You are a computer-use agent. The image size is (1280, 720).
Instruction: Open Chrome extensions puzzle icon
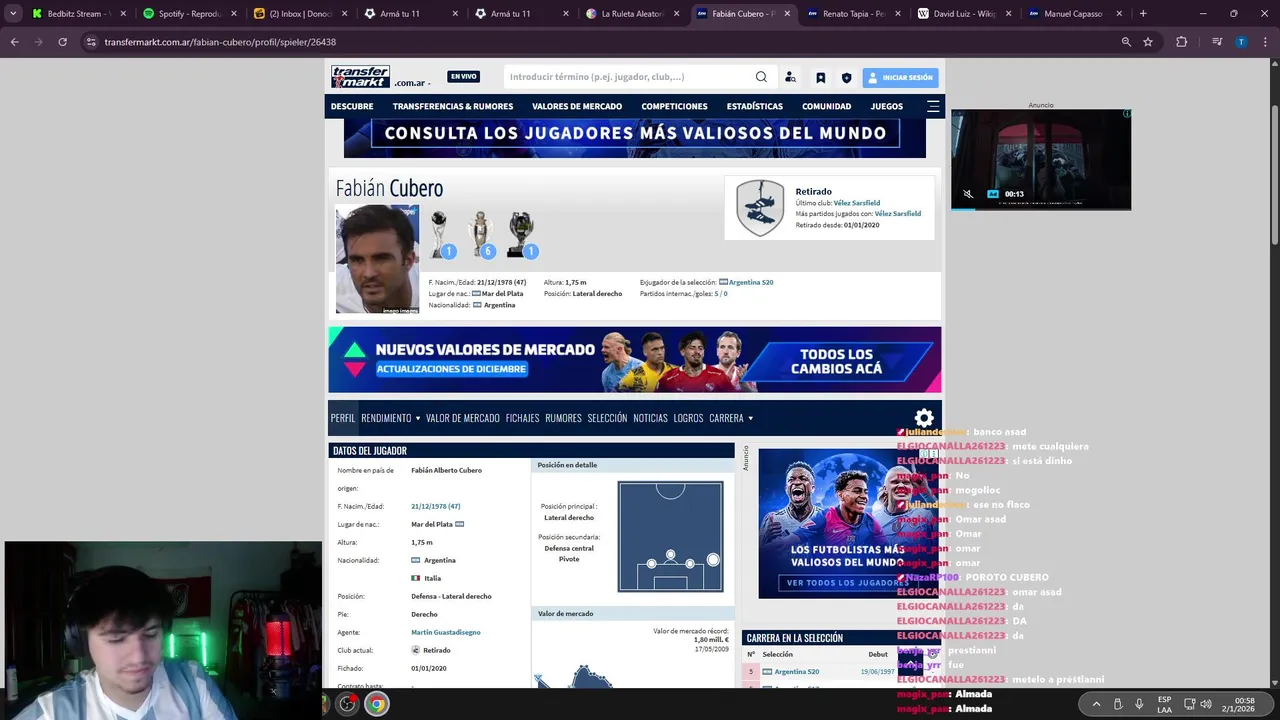[x=1182, y=42]
